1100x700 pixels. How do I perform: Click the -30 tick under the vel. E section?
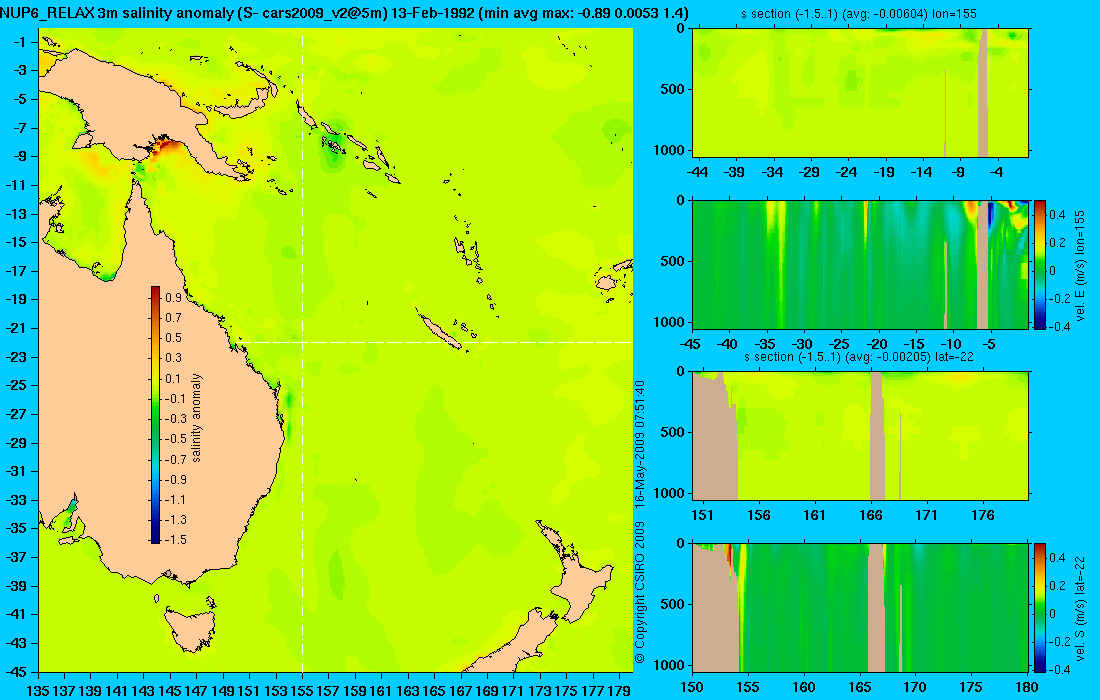pyautogui.click(x=802, y=344)
